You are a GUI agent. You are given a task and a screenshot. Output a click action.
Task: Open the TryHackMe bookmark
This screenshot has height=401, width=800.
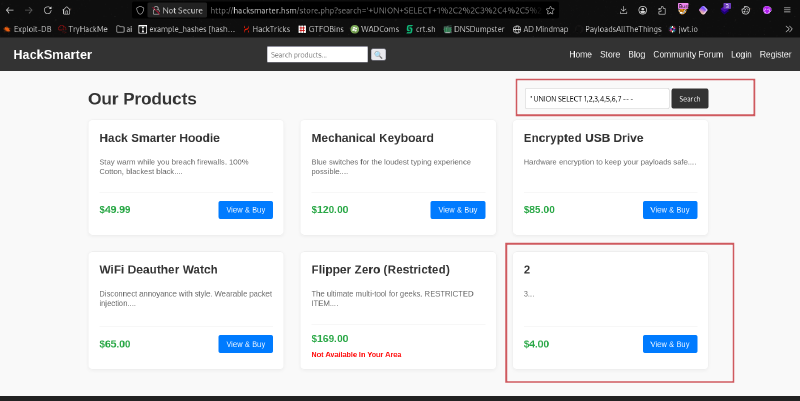point(83,29)
